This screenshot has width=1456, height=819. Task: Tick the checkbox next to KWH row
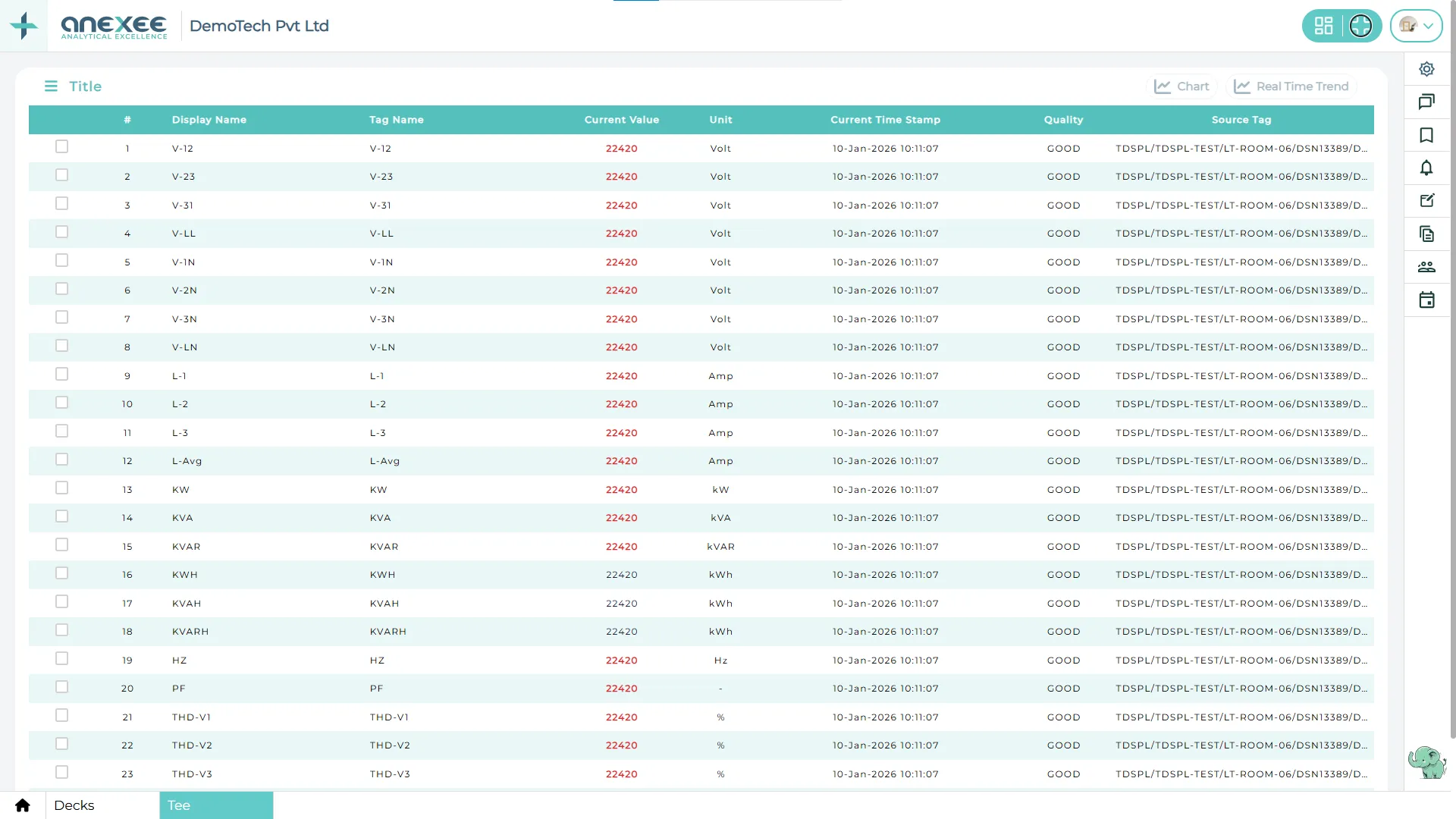62,573
